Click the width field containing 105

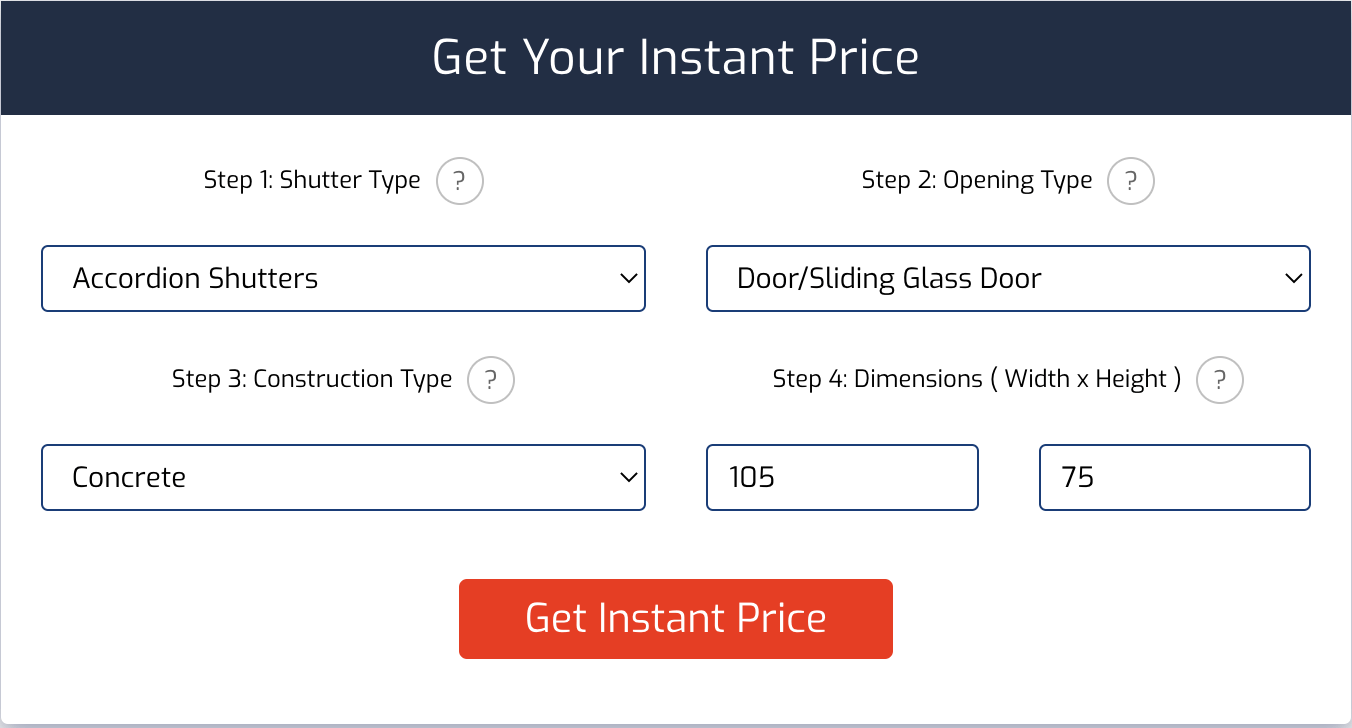pyautogui.click(x=842, y=477)
